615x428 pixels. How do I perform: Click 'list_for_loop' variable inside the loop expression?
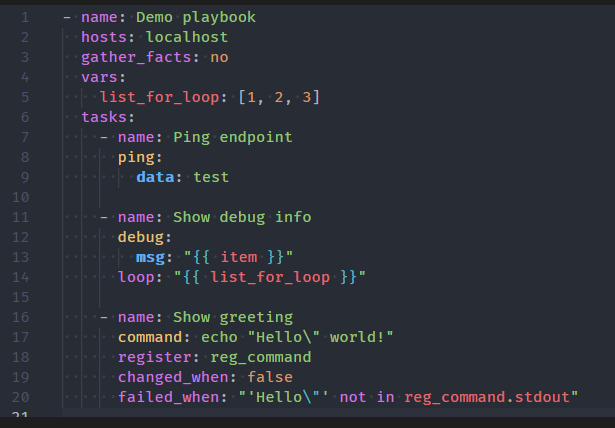270,277
